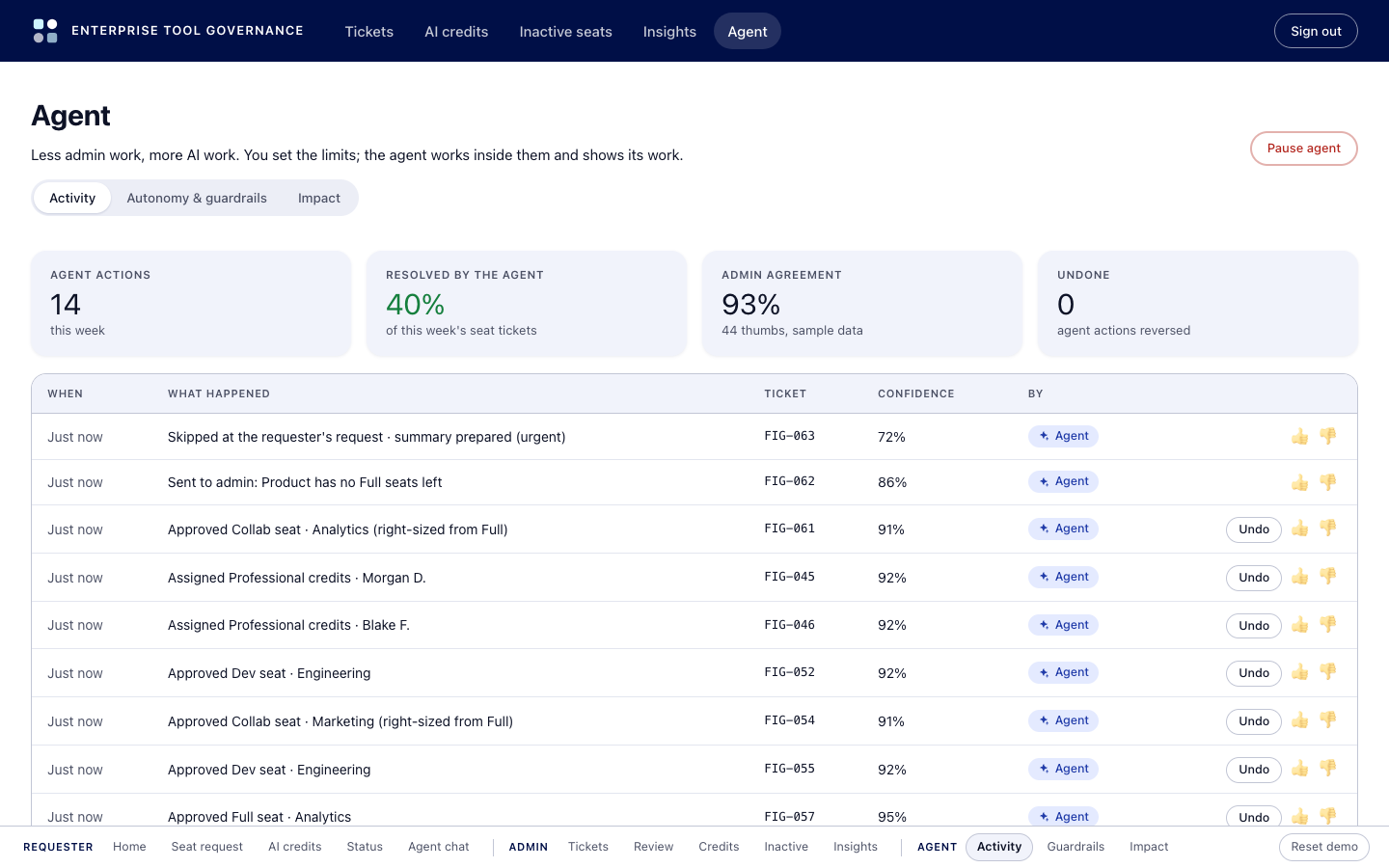Viewport: 1389px width, 868px height.
Task: Open the Tickets page in top navigation
Action: [x=369, y=32]
